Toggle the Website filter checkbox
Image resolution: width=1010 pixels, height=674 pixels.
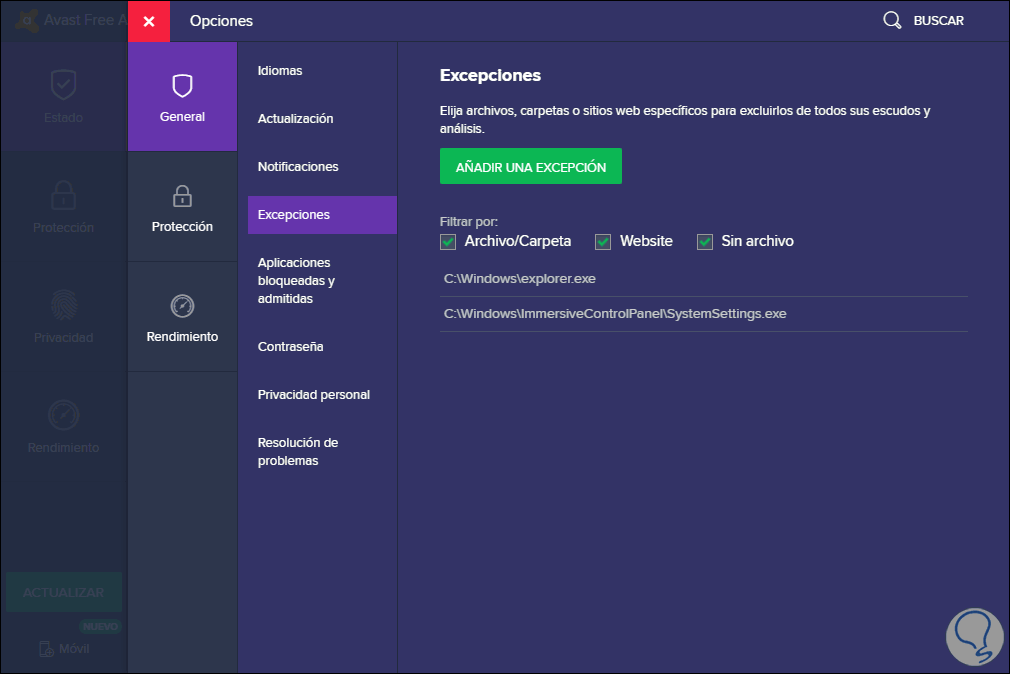pyautogui.click(x=603, y=241)
